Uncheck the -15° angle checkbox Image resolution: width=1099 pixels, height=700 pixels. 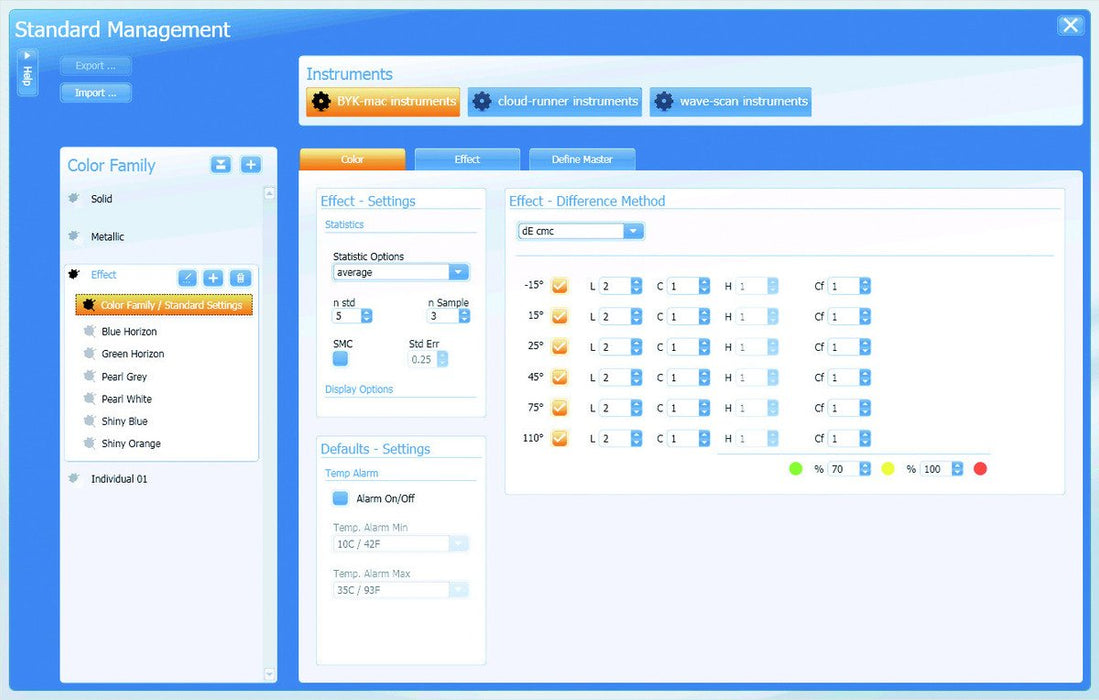(x=560, y=286)
